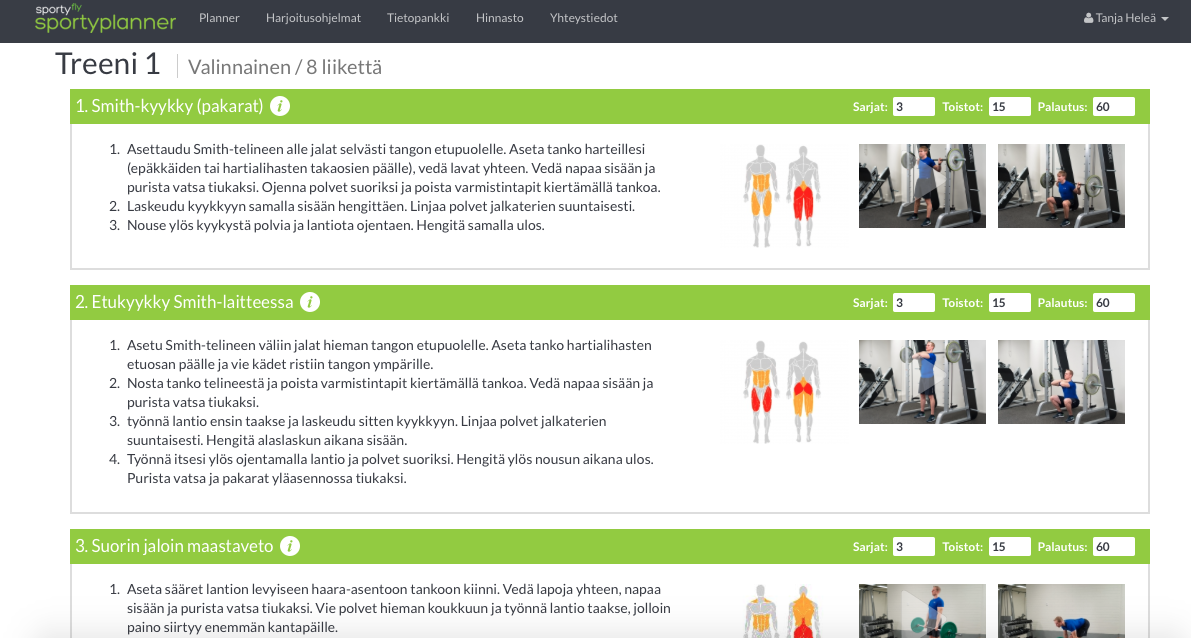This screenshot has width=1191, height=638.
Task: Show info for Smith-kyykky (pakarat)
Action: coord(280,106)
